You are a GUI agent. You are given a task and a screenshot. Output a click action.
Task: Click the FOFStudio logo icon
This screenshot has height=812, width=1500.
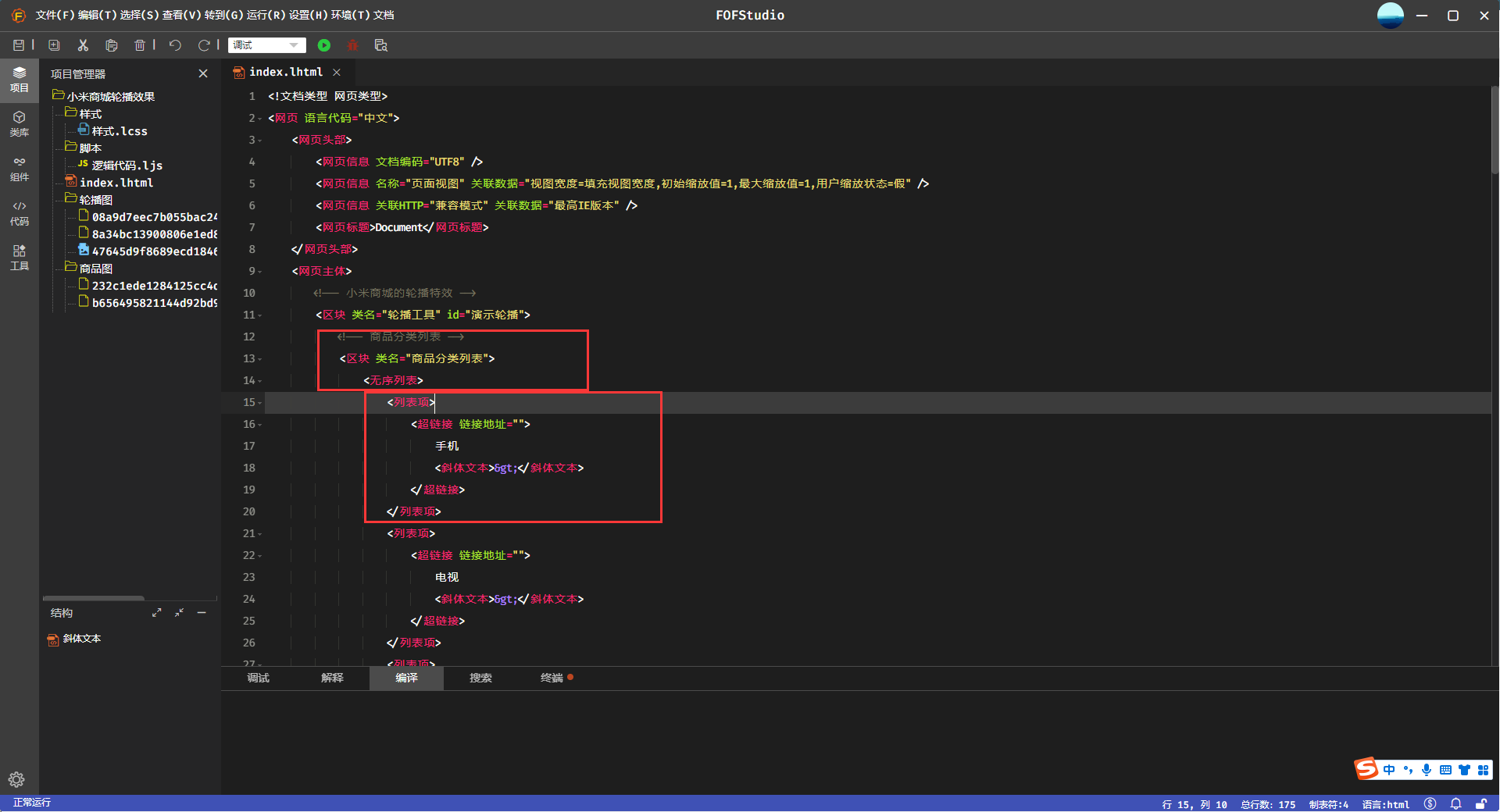click(19, 16)
